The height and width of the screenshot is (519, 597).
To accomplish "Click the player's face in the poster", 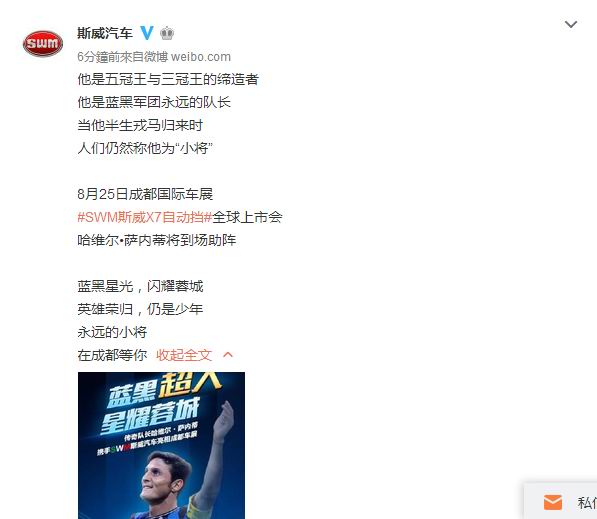I will point(162,478).
